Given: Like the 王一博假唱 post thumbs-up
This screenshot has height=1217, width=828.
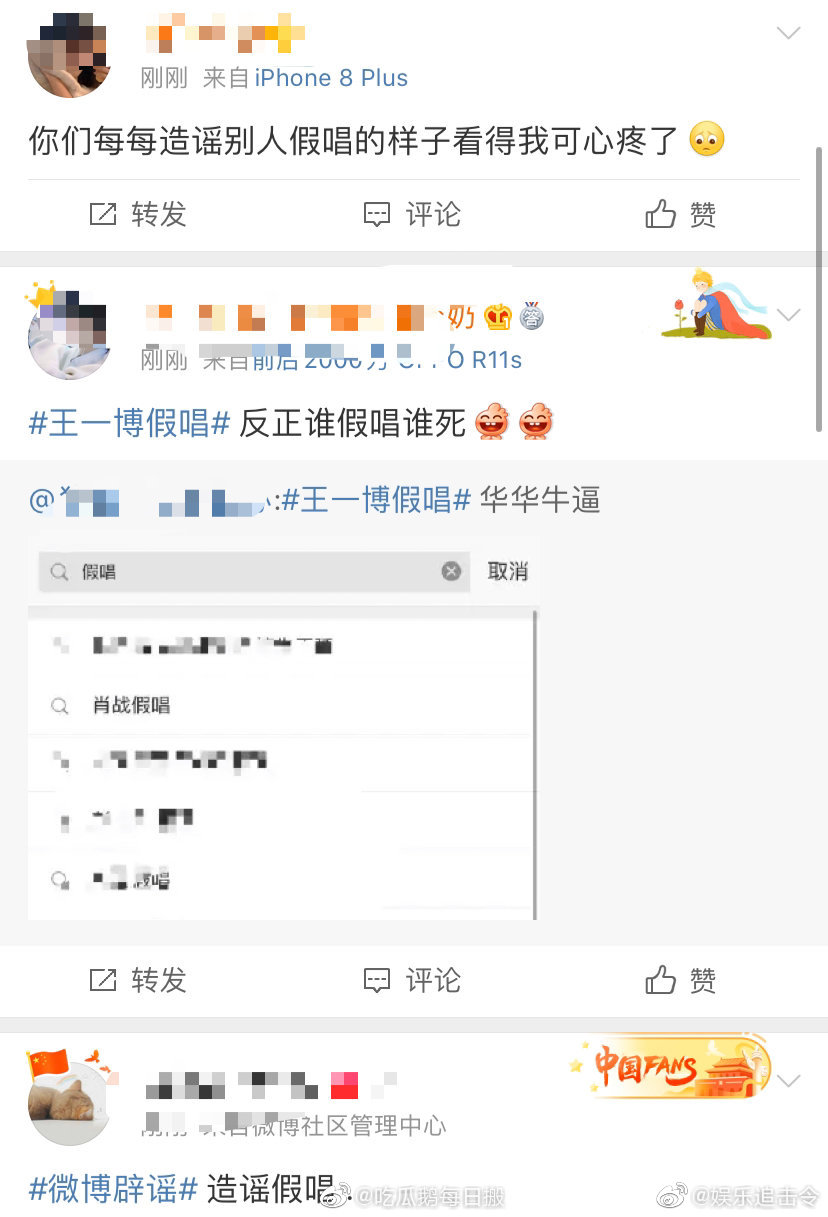Looking at the screenshot, I should pyautogui.click(x=660, y=979).
